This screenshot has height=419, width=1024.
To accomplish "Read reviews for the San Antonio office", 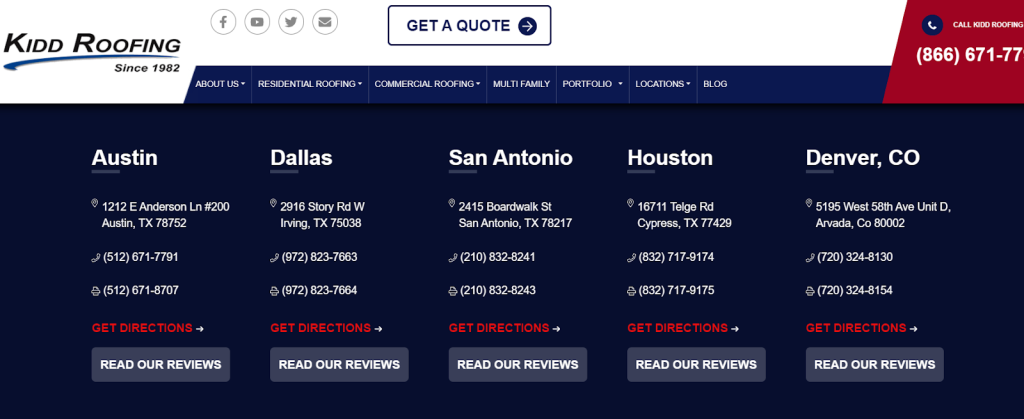I will (517, 365).
